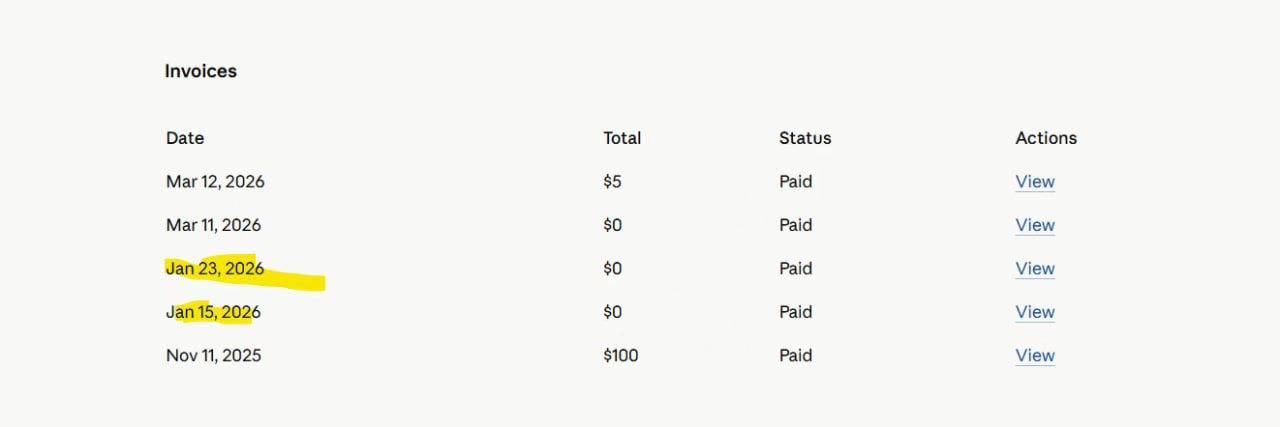Click the Paid status for Nov 11, 2025
The width and height of the screenshot is (1280, 427).
[x=796, y=356]
